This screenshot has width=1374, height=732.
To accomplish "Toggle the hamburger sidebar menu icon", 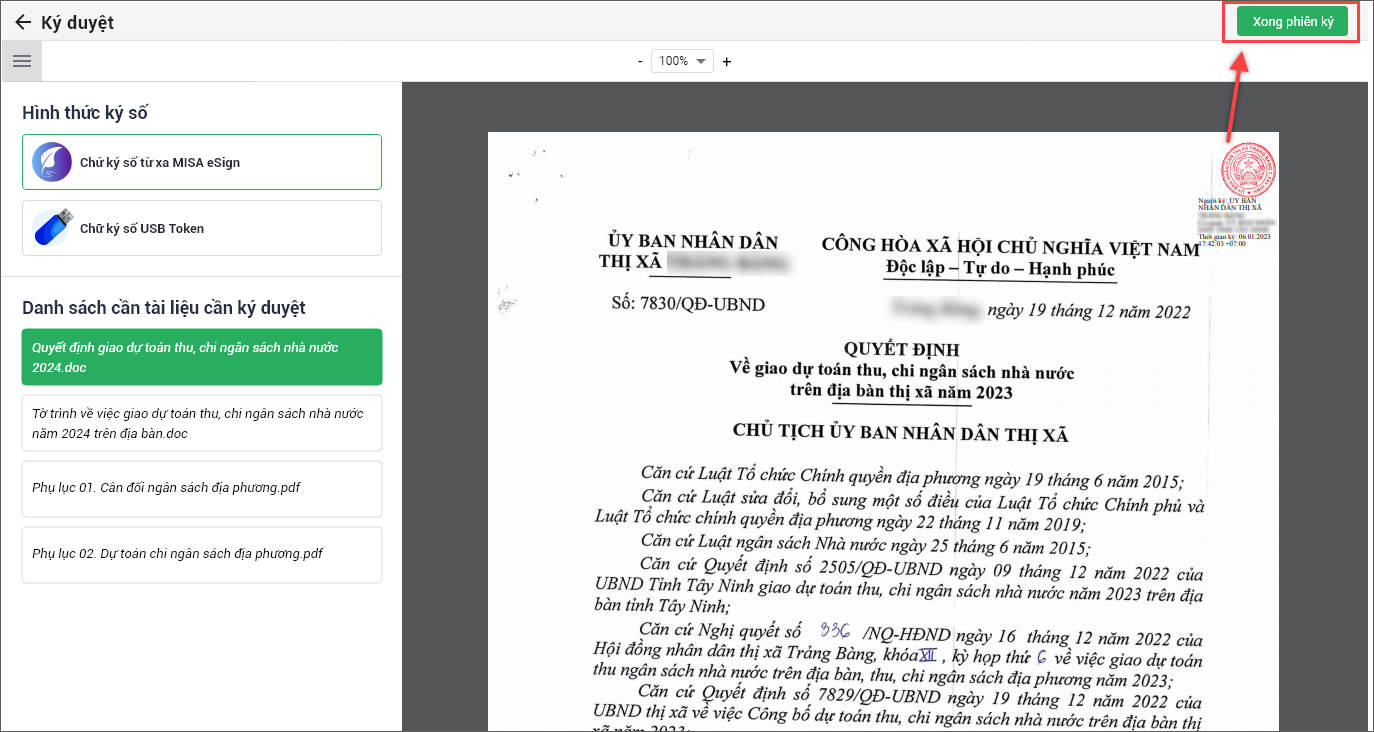I will tap(21, 61).
